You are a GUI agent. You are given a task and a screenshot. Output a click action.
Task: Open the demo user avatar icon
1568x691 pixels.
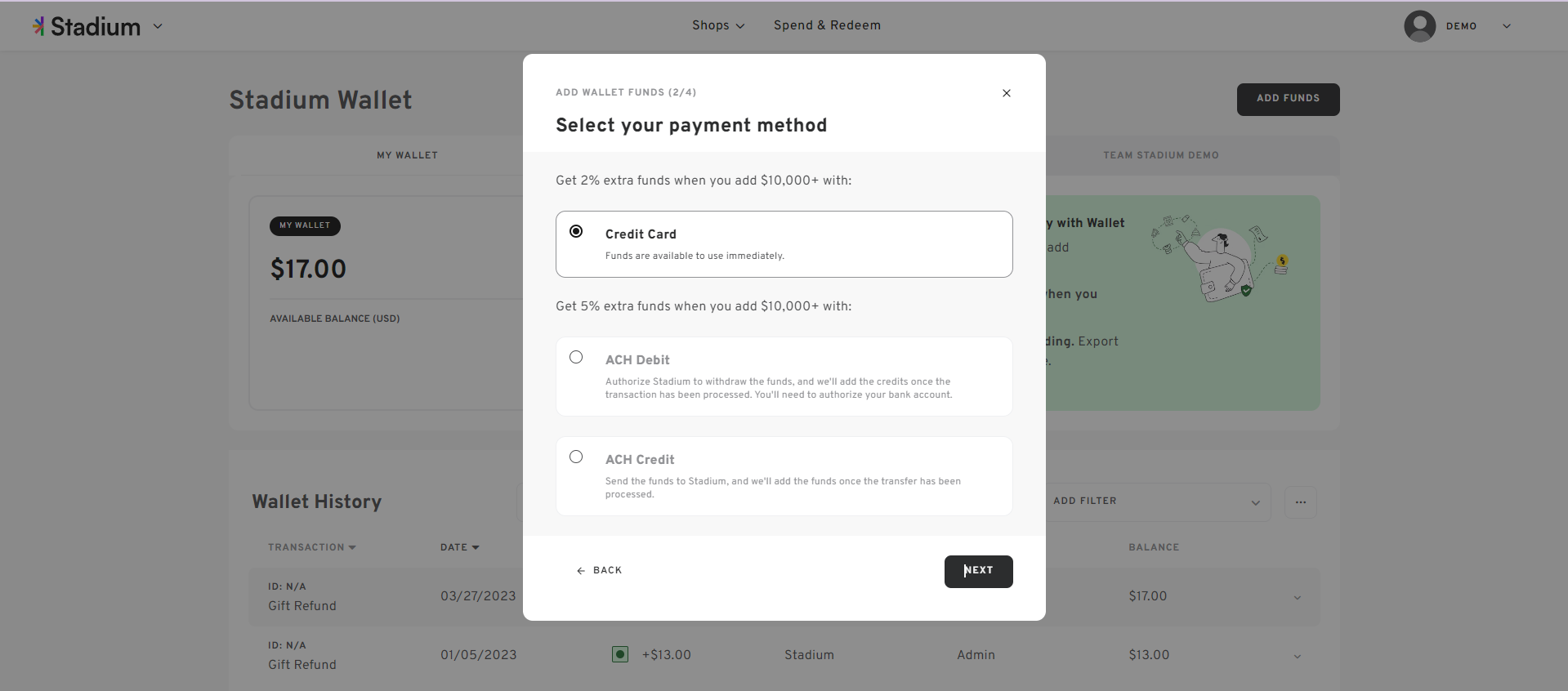pos(1420,26)
